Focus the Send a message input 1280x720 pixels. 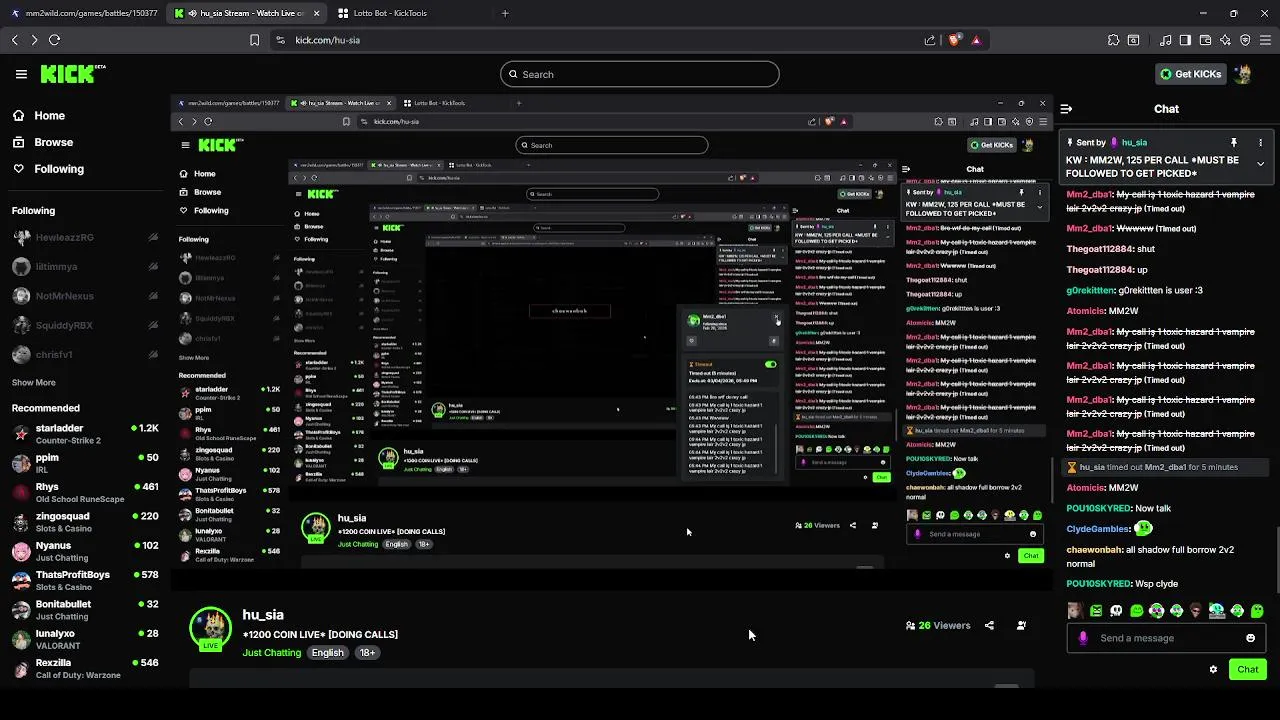click(x=1165, y=638)
